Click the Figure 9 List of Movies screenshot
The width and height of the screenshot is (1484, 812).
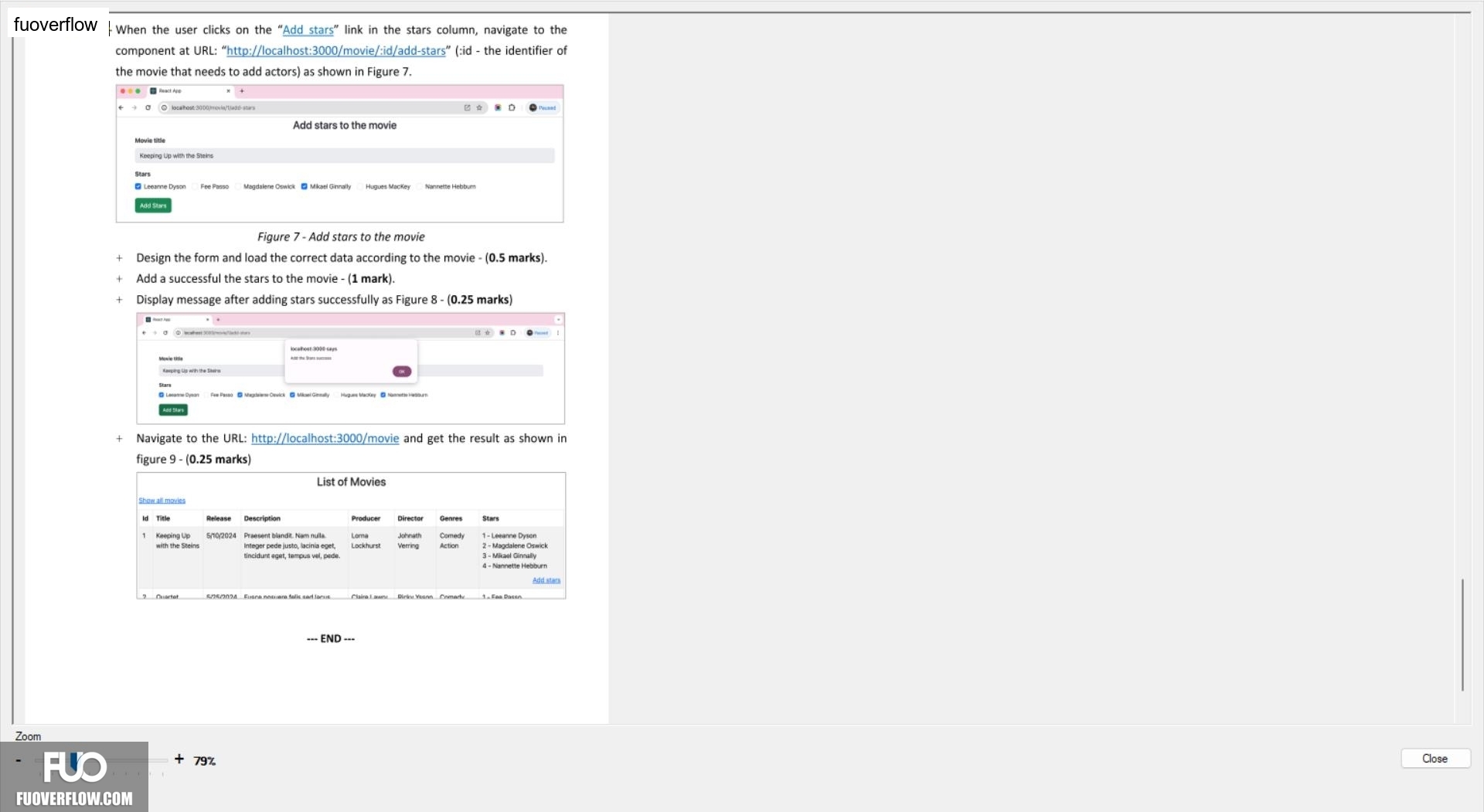[x=351, y=535]
